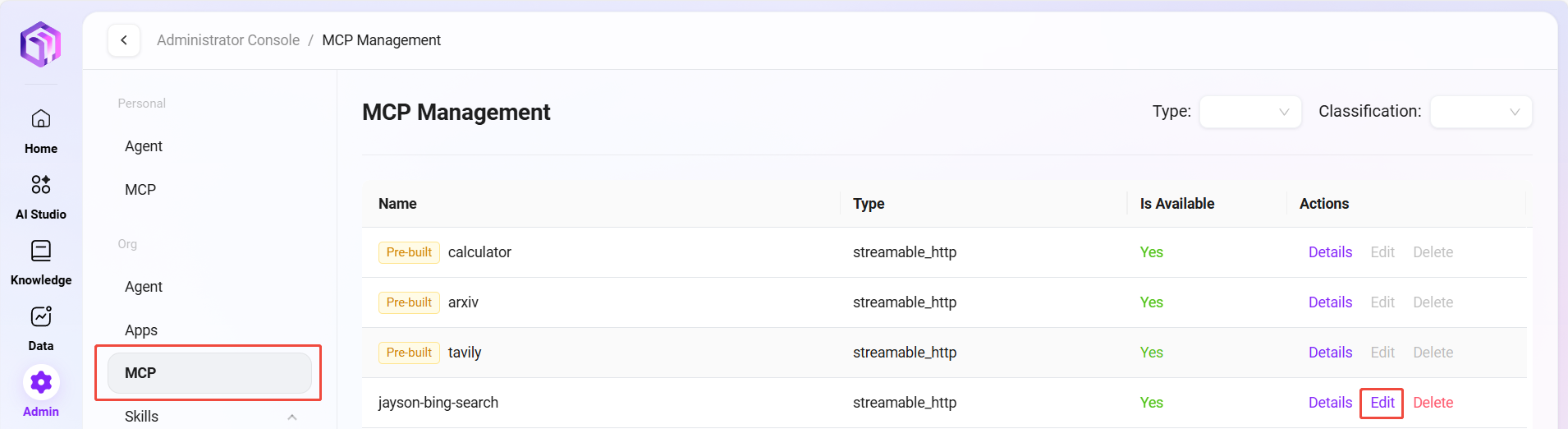Open the Type filter dropdown

pos(1249,112)
